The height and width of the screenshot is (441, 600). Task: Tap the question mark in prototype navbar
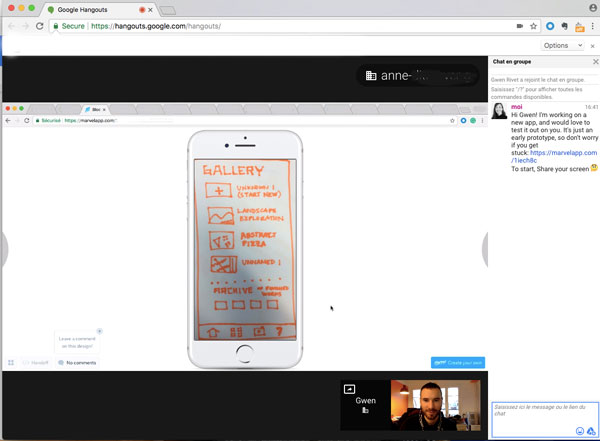coord(280,331)
